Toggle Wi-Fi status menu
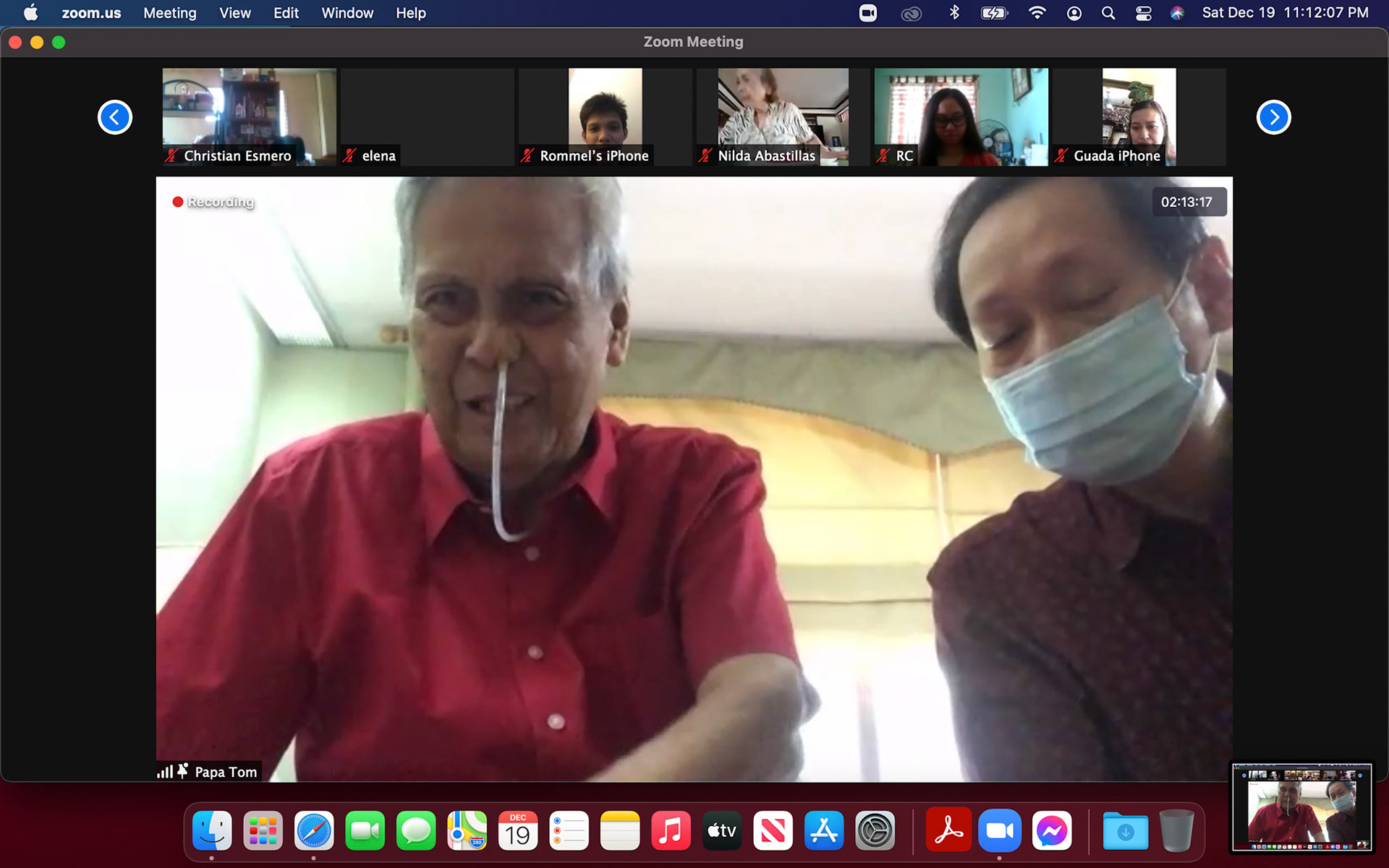The height and width of the screenshot is (868, 1389). click(1037, 13)
